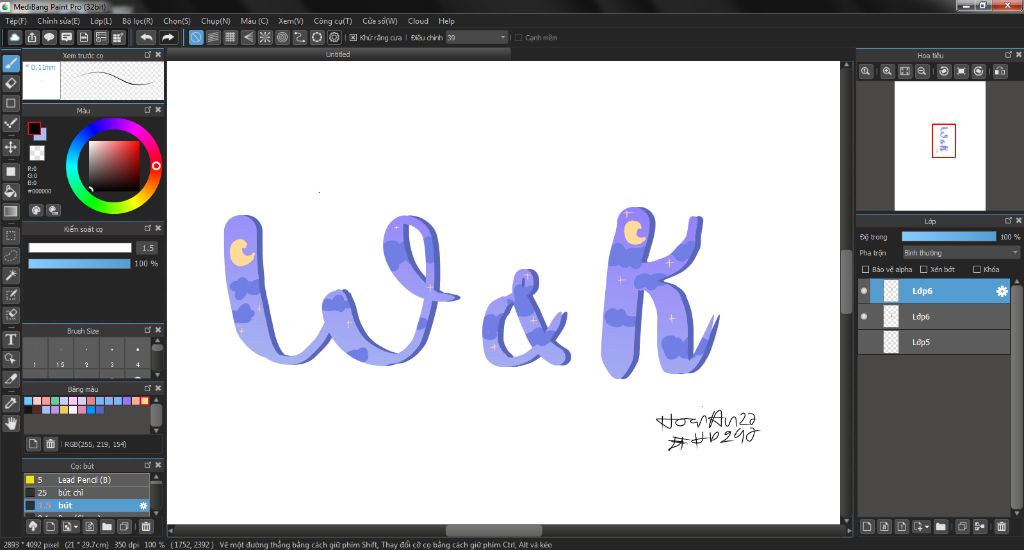
Task: Enable crisscross grid snap
Action: (x=230, y=37)
